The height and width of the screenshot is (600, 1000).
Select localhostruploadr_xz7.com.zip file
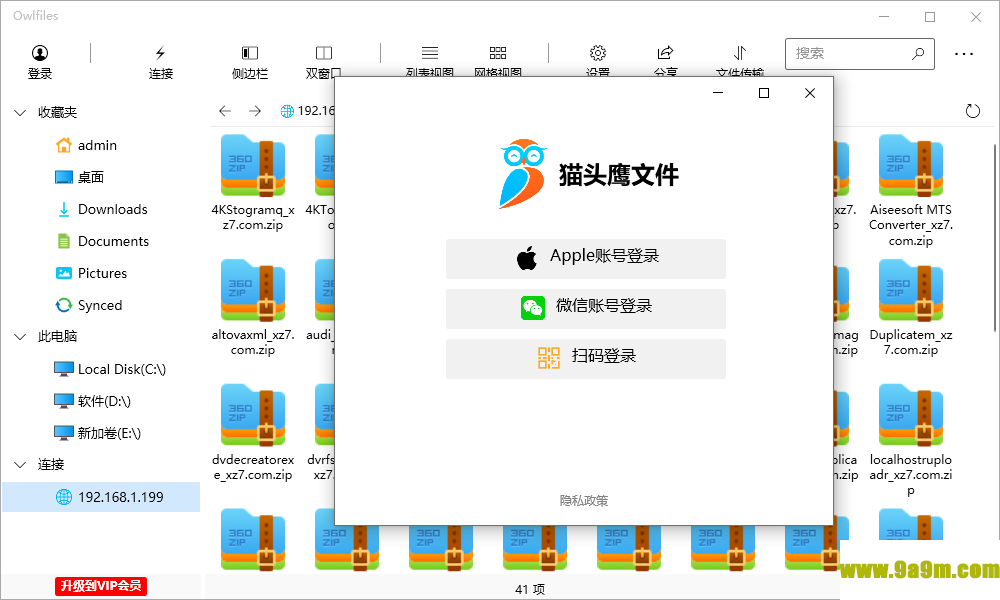coord(911,441)
